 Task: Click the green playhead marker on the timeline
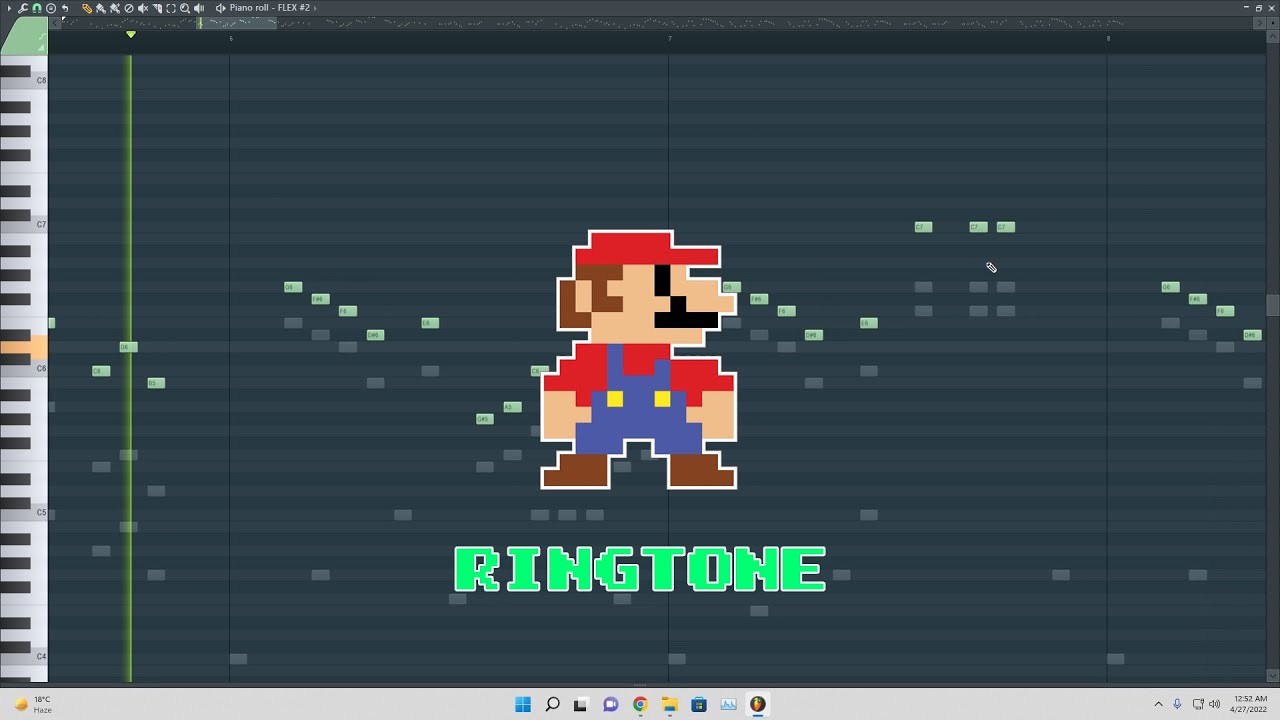131,35
